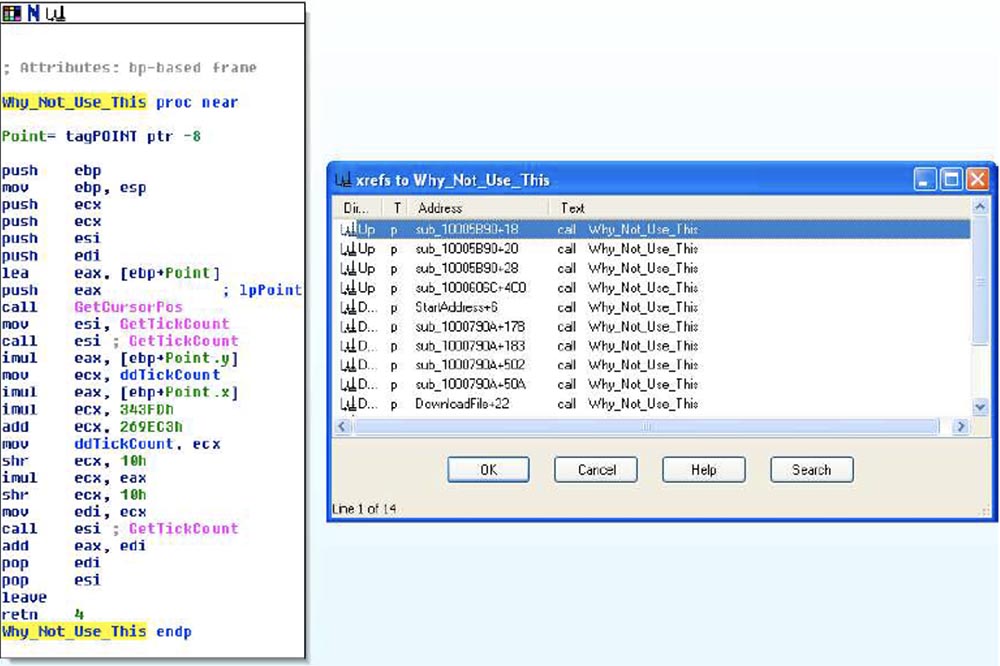This screenshot has width=1000, height=666.
Task: Click the blue N rename icon in node header
Action: point(33,13)
